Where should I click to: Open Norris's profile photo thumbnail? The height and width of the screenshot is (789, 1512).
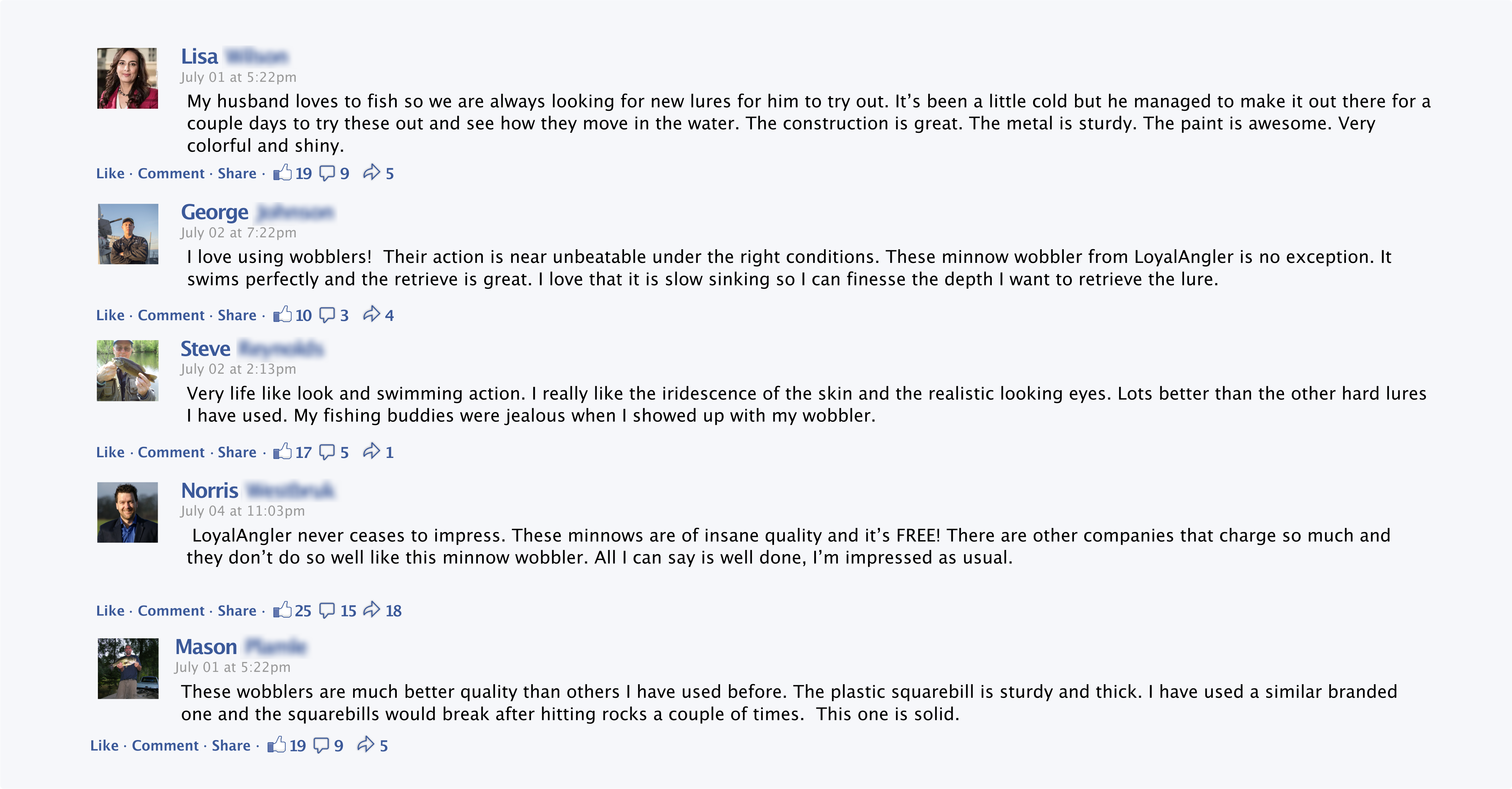click(127, 512)
